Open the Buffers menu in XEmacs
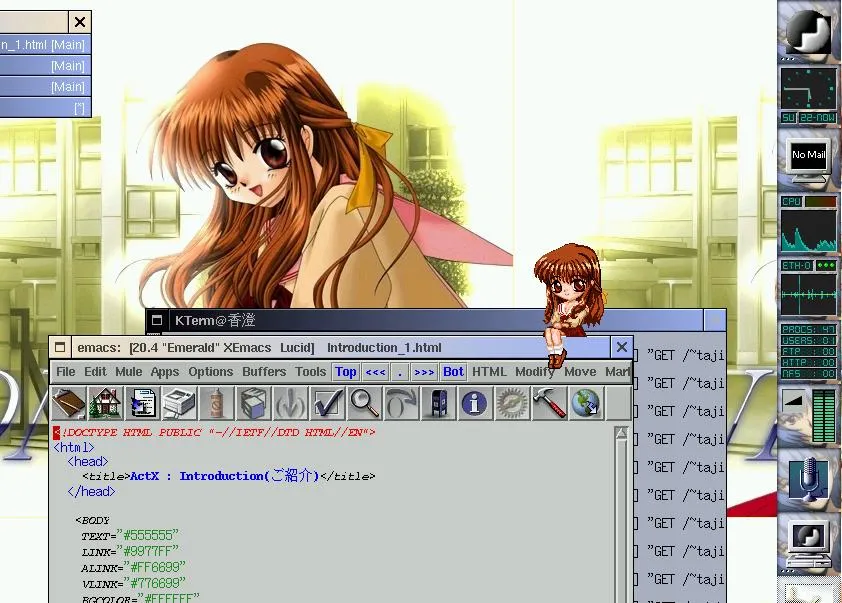 click(264, 372)
